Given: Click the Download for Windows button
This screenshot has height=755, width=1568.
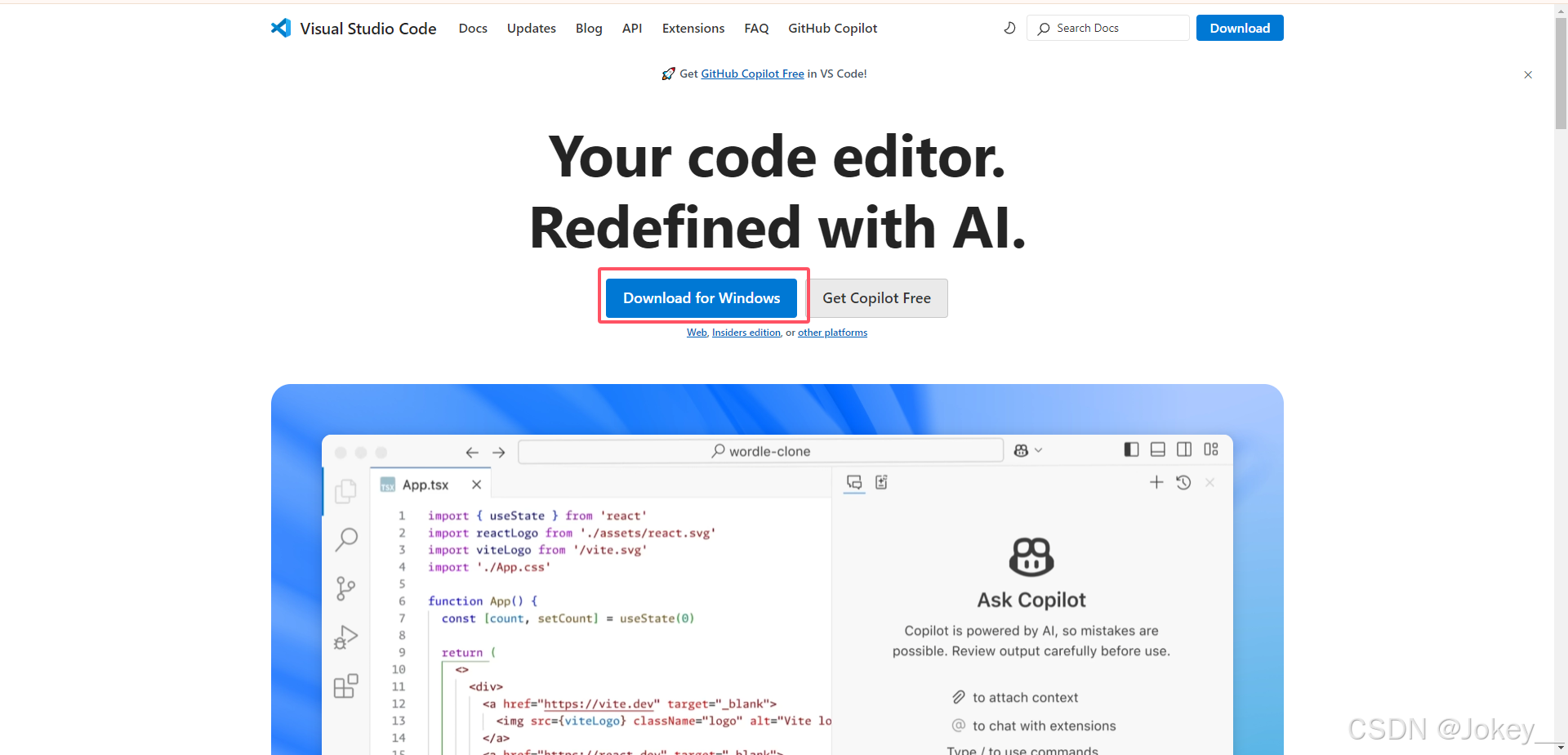Looking at the screenshot, I should (x=702, y=298).
